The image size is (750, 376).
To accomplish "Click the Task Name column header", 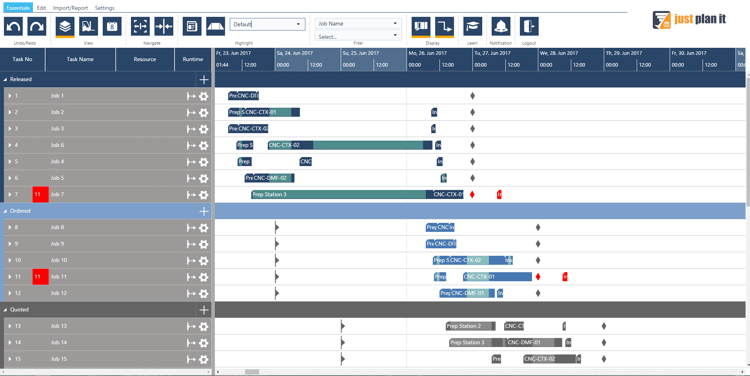I will tap(80, 59).
